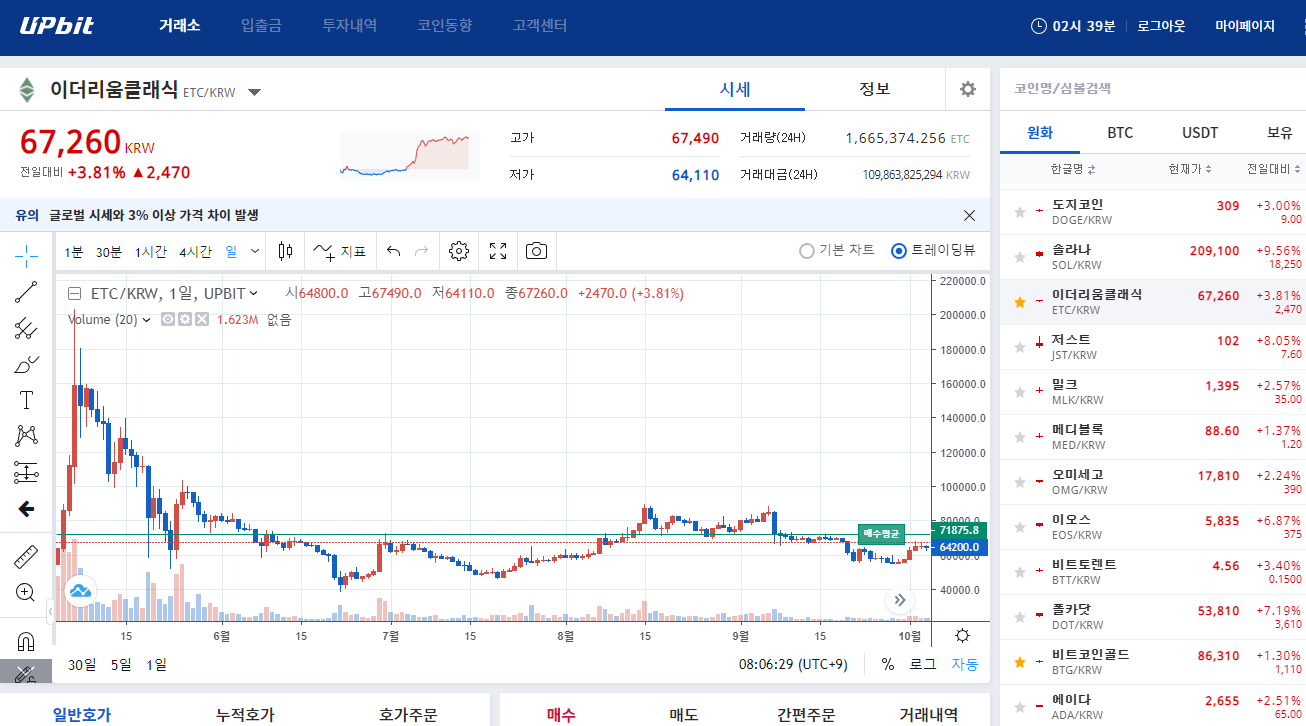This screenshot has height=726, width=1306.
Task: Open 마이페이지
Action: pos(1245,26)
